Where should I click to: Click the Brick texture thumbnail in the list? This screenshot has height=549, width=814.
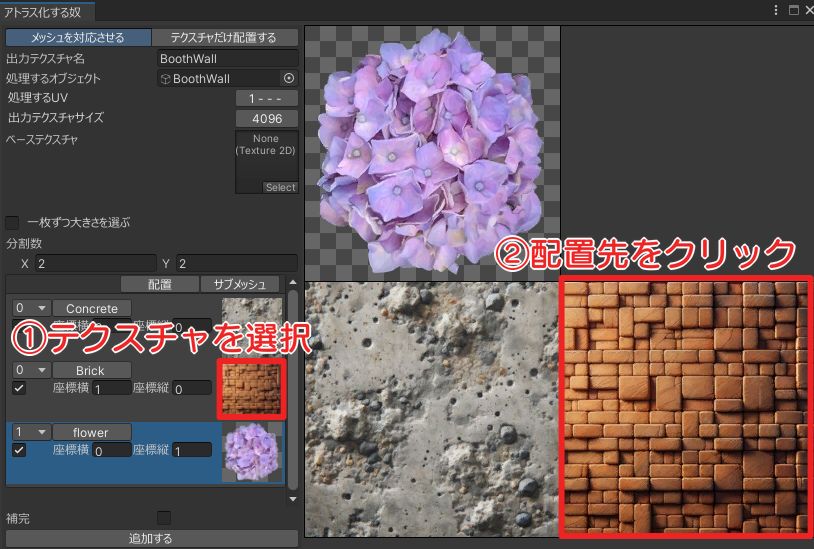(252, 388)
